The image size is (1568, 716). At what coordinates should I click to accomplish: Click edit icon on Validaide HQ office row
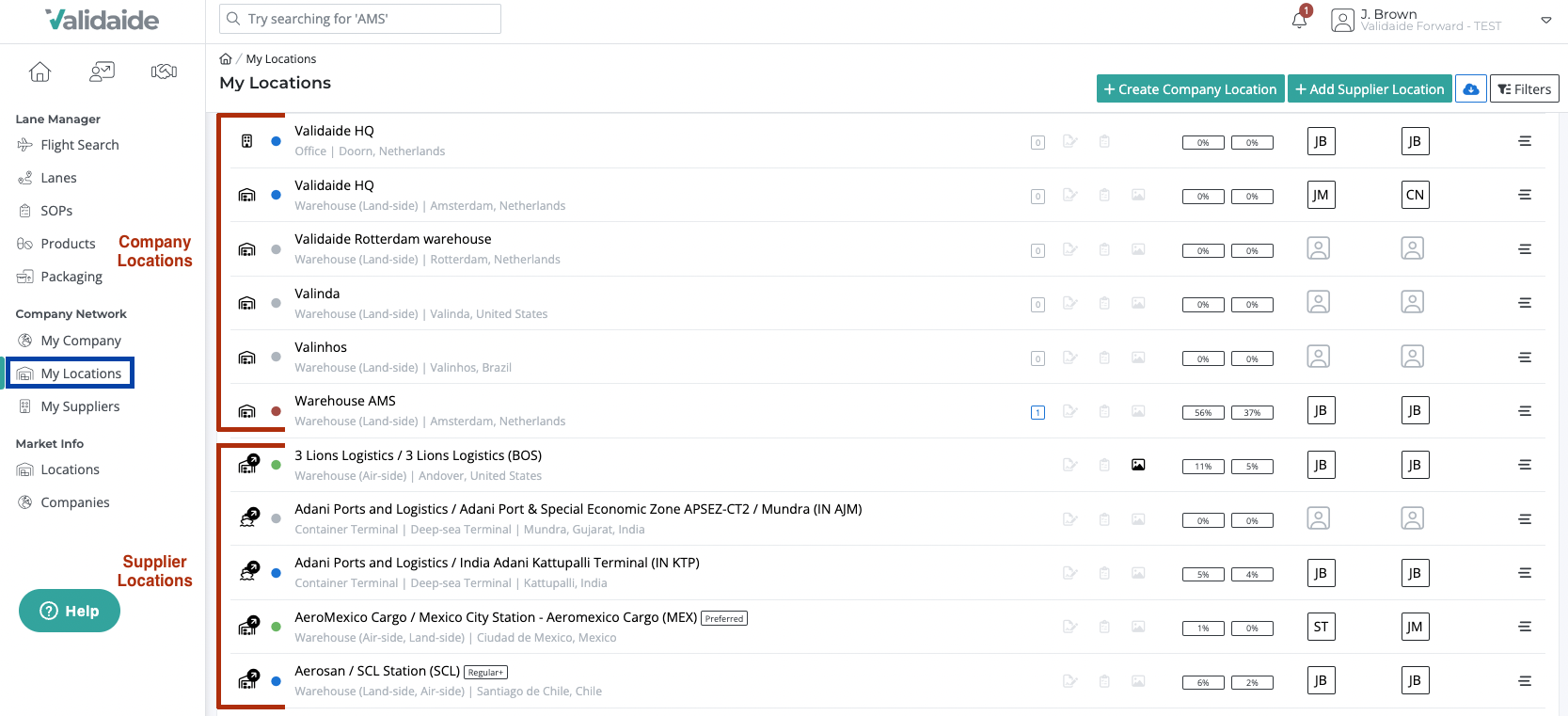[x=1070, y=141]
